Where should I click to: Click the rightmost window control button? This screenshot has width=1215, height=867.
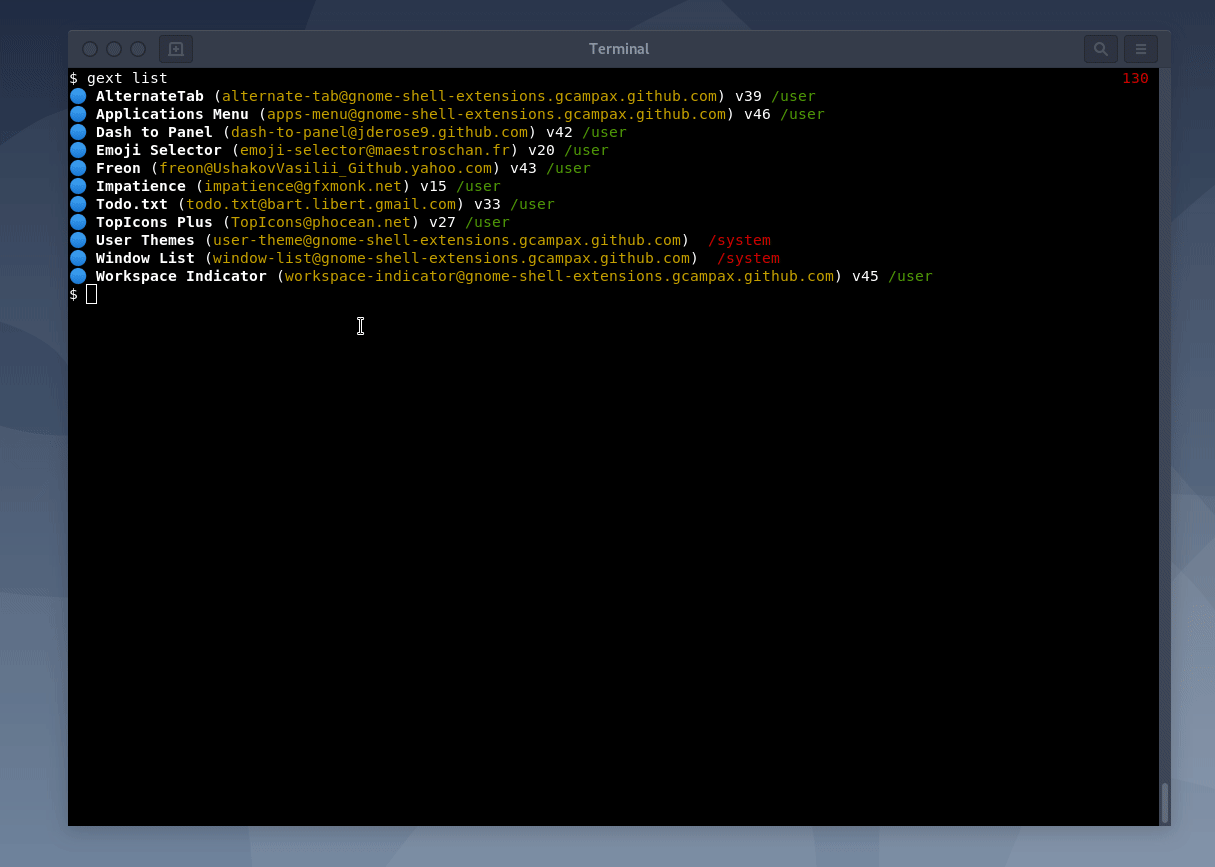click(x=138, y=49)
